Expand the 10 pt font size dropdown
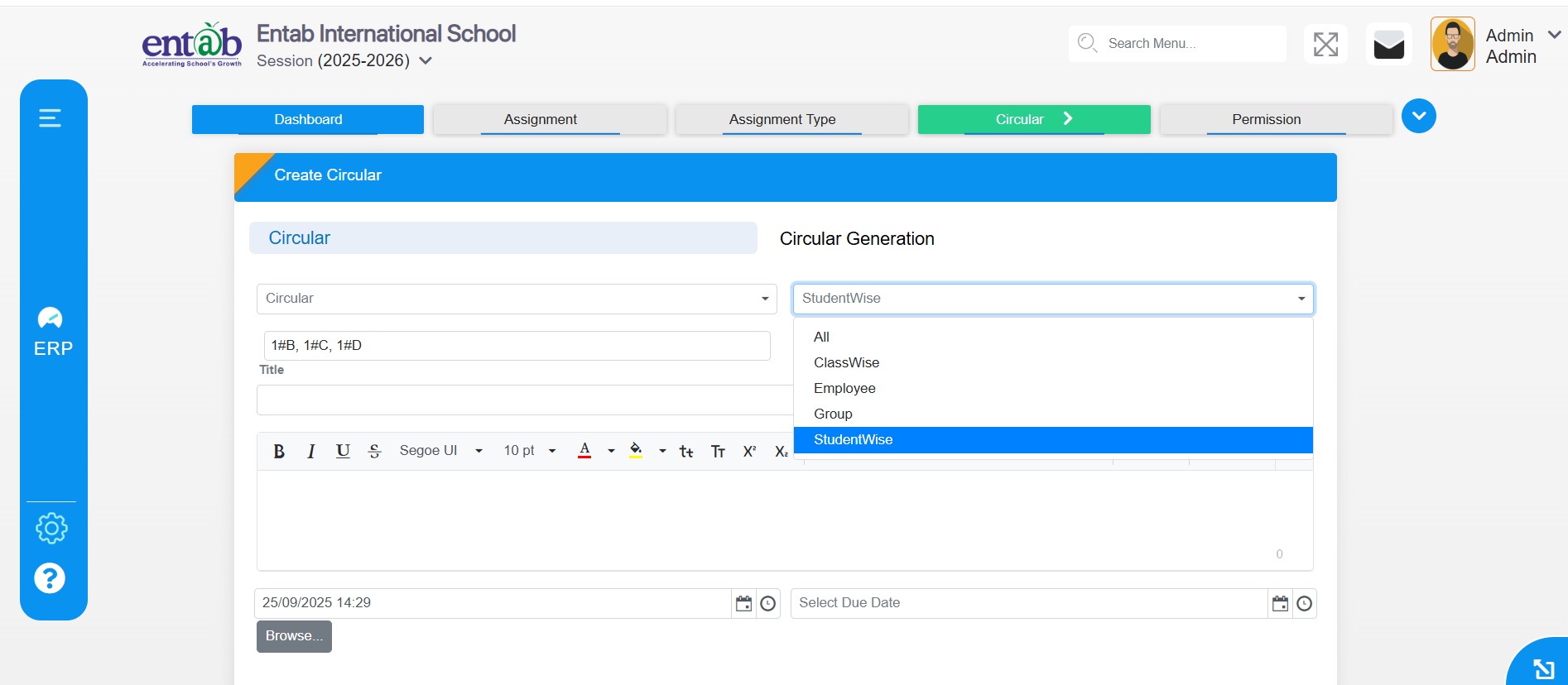The height and width of the screenshot is (685, 1568). (x=529, y=451)
